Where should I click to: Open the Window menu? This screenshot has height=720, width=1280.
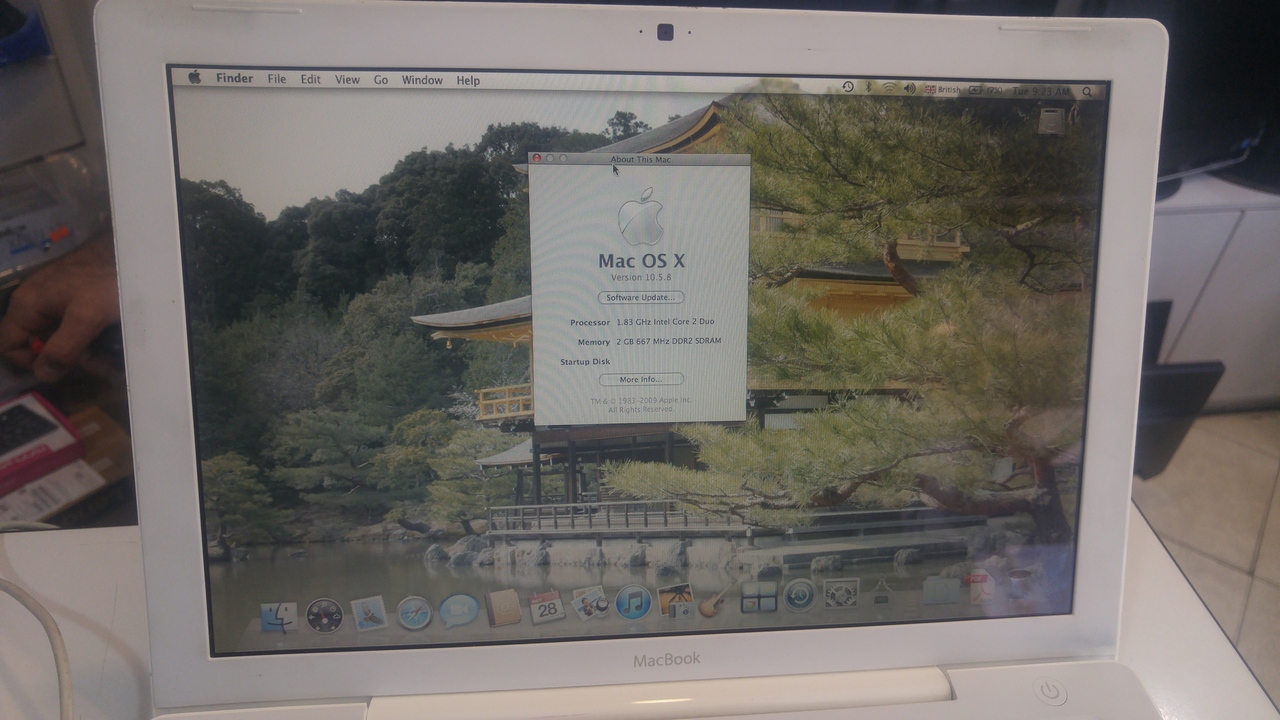422,80
